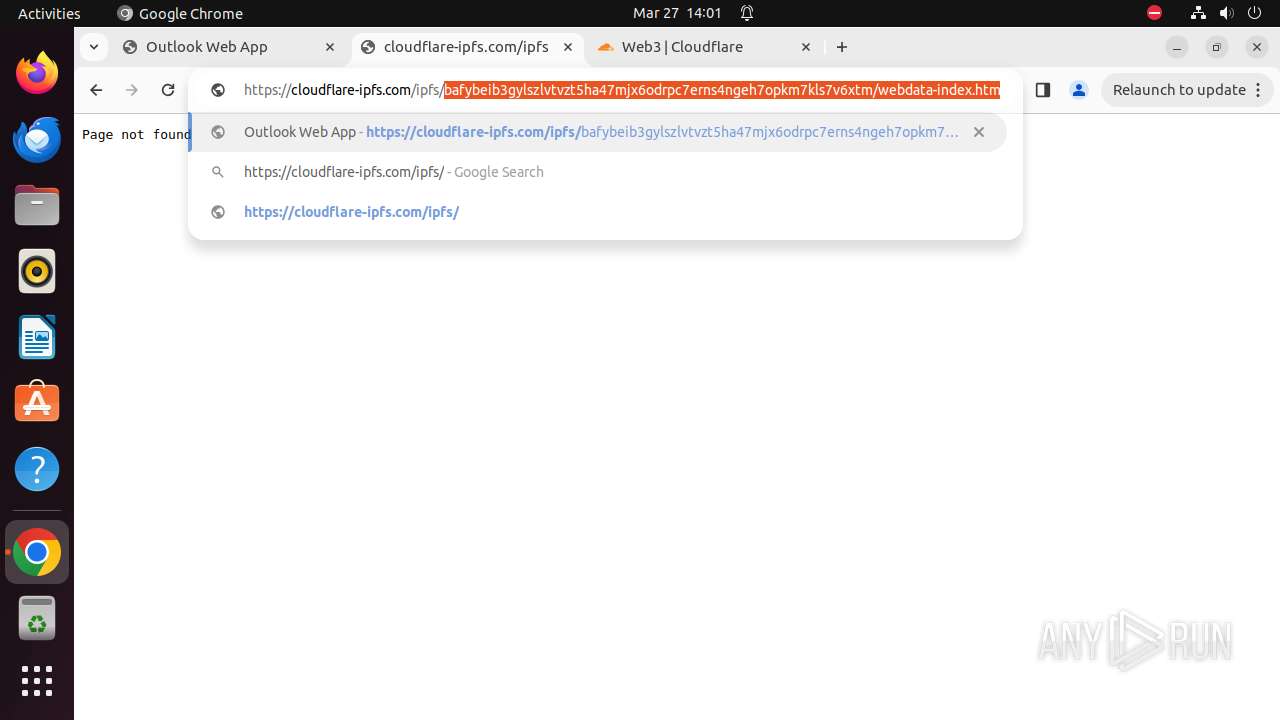Screen dimensions: 1280x720
Task: Open the notification bell in top bar
Action: click(747, 13)
